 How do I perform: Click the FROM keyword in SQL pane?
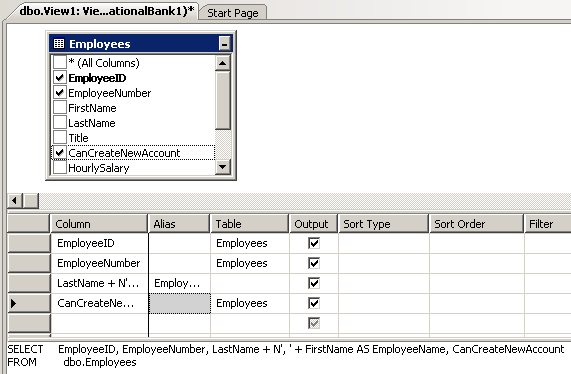tap(22, 362)
